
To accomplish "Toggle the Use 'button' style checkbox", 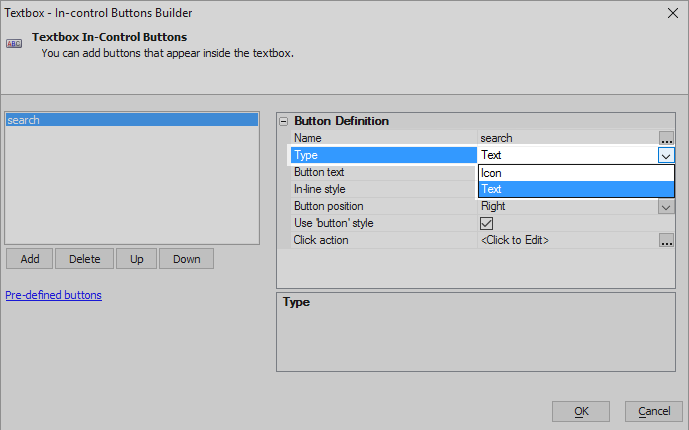I will [x=486, y=223].
